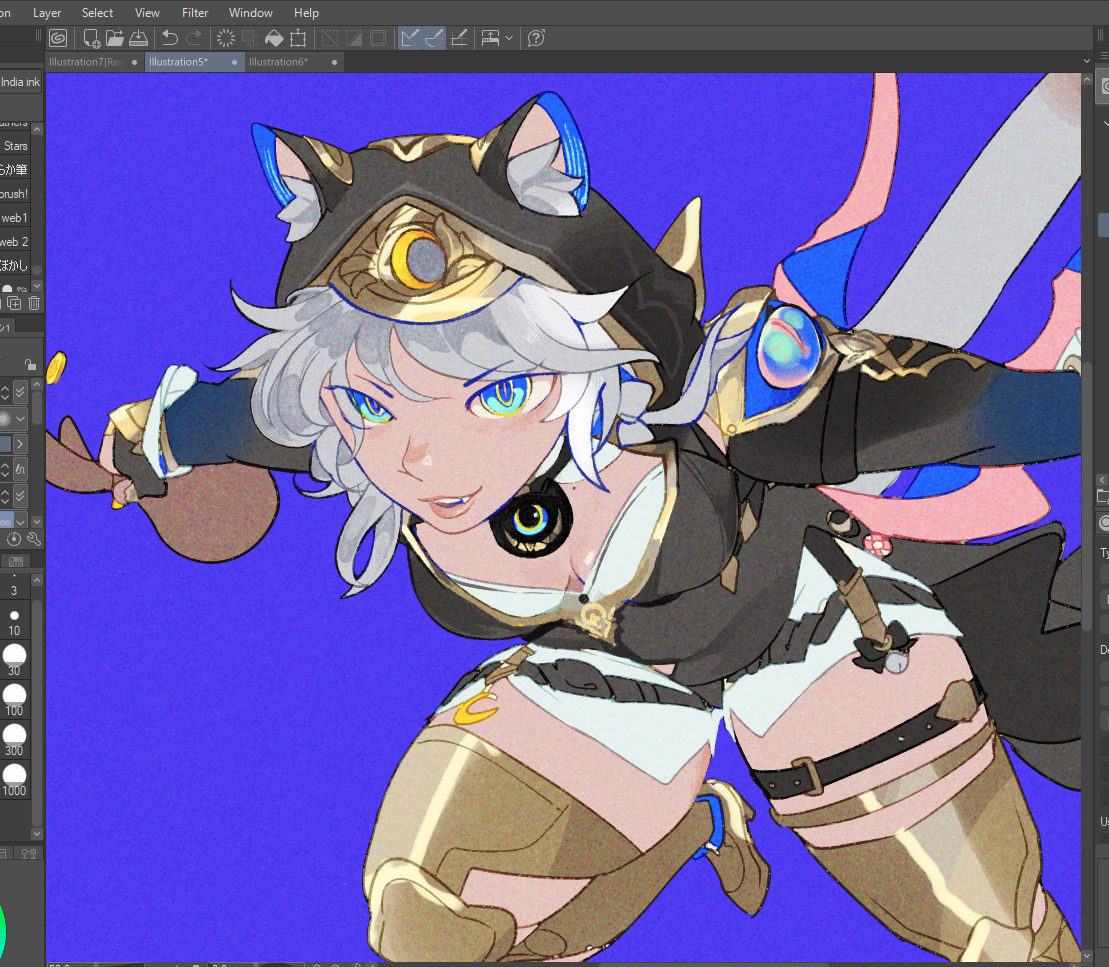Click the Scale/Rotate transform icon
1109x967 pixels.
point(298,38)
